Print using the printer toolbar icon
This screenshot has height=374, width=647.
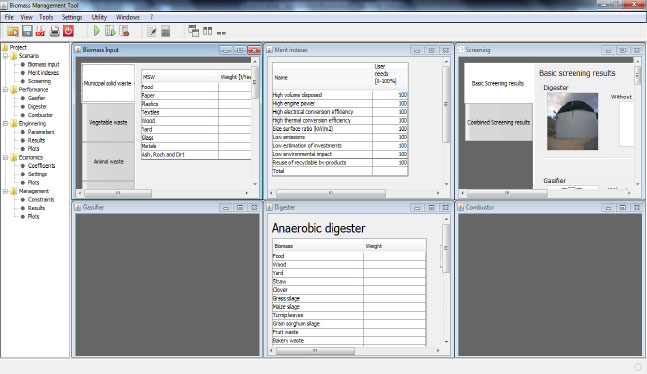click(x=54, y=31)
